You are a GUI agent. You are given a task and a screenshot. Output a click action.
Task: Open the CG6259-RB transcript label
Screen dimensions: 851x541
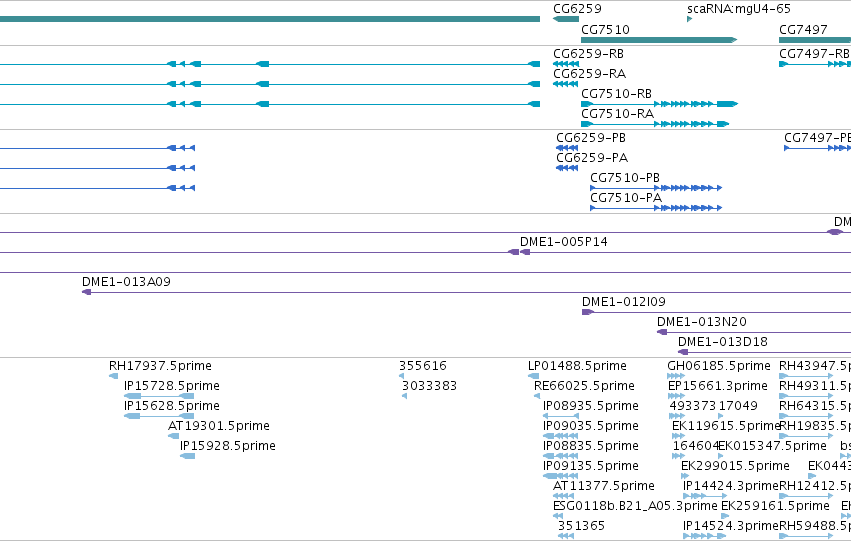588,53
